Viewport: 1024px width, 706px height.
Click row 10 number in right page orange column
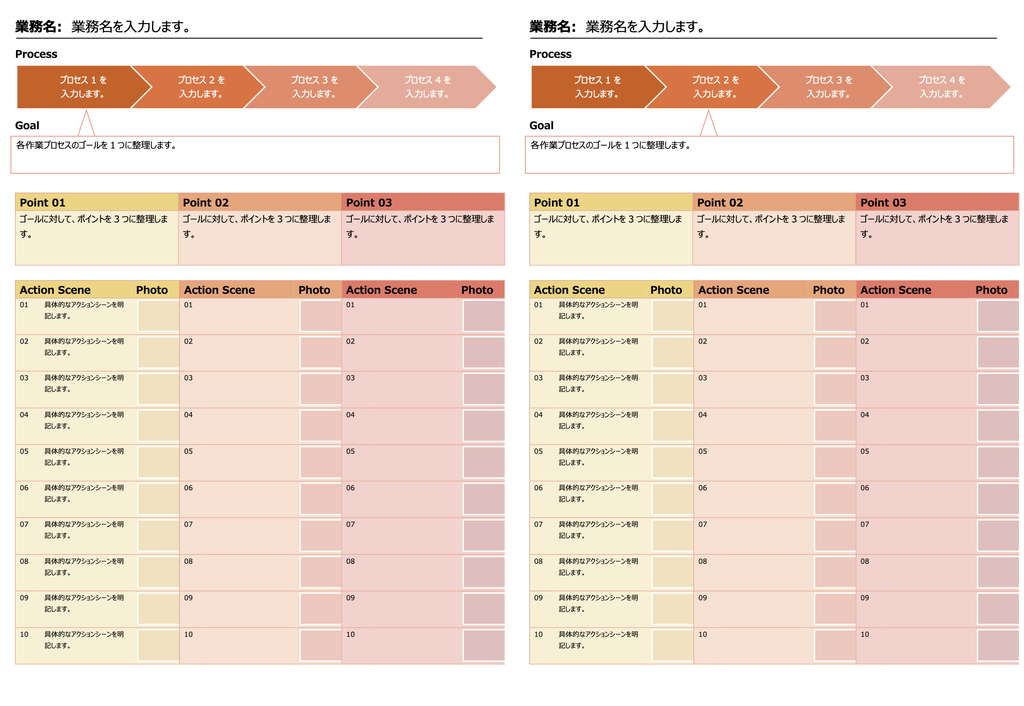click(x=703, y=634)
